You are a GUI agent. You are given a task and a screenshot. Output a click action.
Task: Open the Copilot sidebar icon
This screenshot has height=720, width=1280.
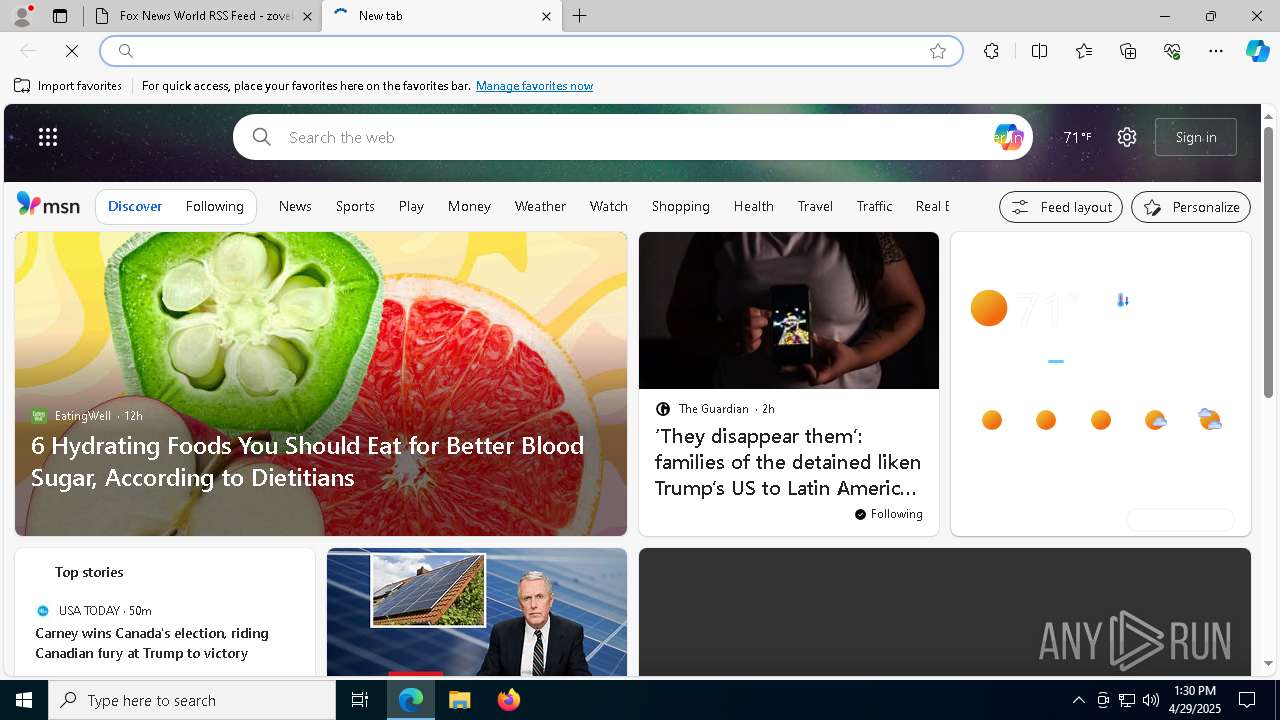[1257, 51]
